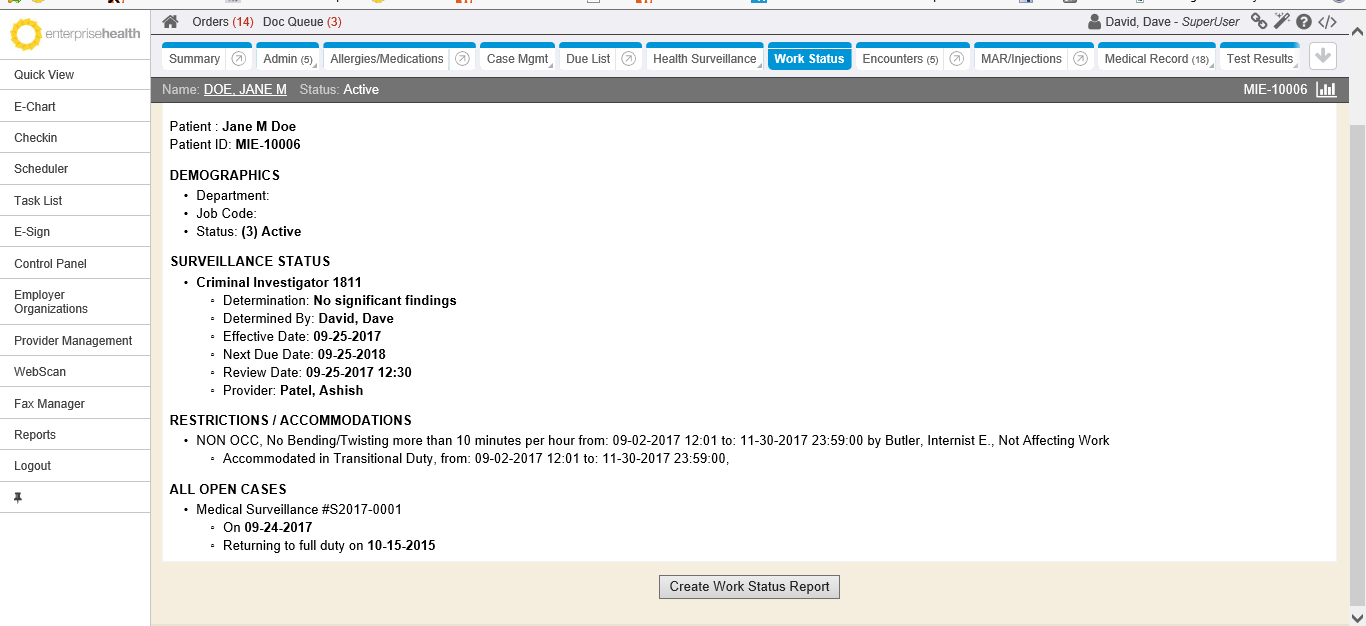Switch to the Health Surveillance tab
Viewport: 1366px width, 626px height.
[704, 59]
